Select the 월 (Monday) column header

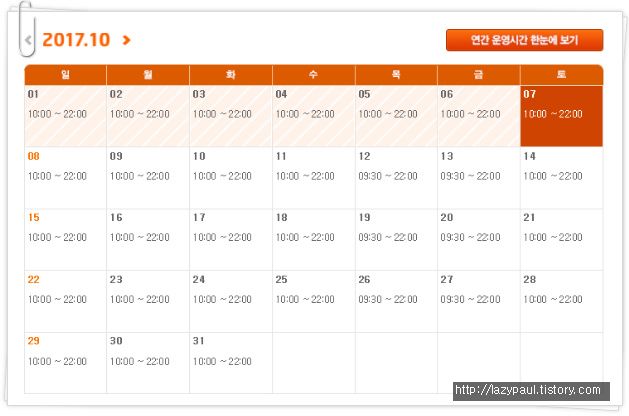pos(148,75)
